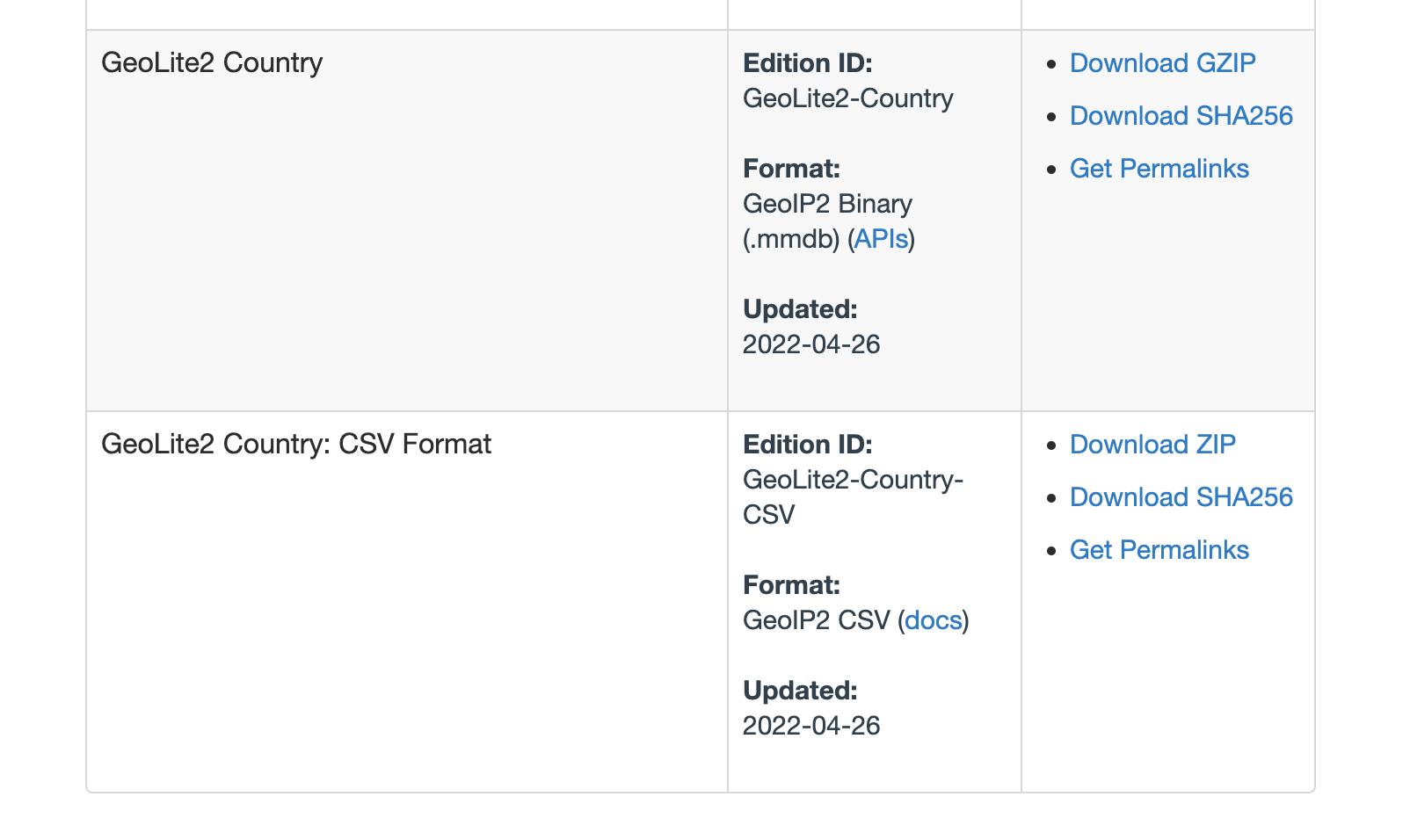Select the GeoLite2 Country row title
The width and height of the screenshot is (1410, 840).
click(x=213, y=62)
